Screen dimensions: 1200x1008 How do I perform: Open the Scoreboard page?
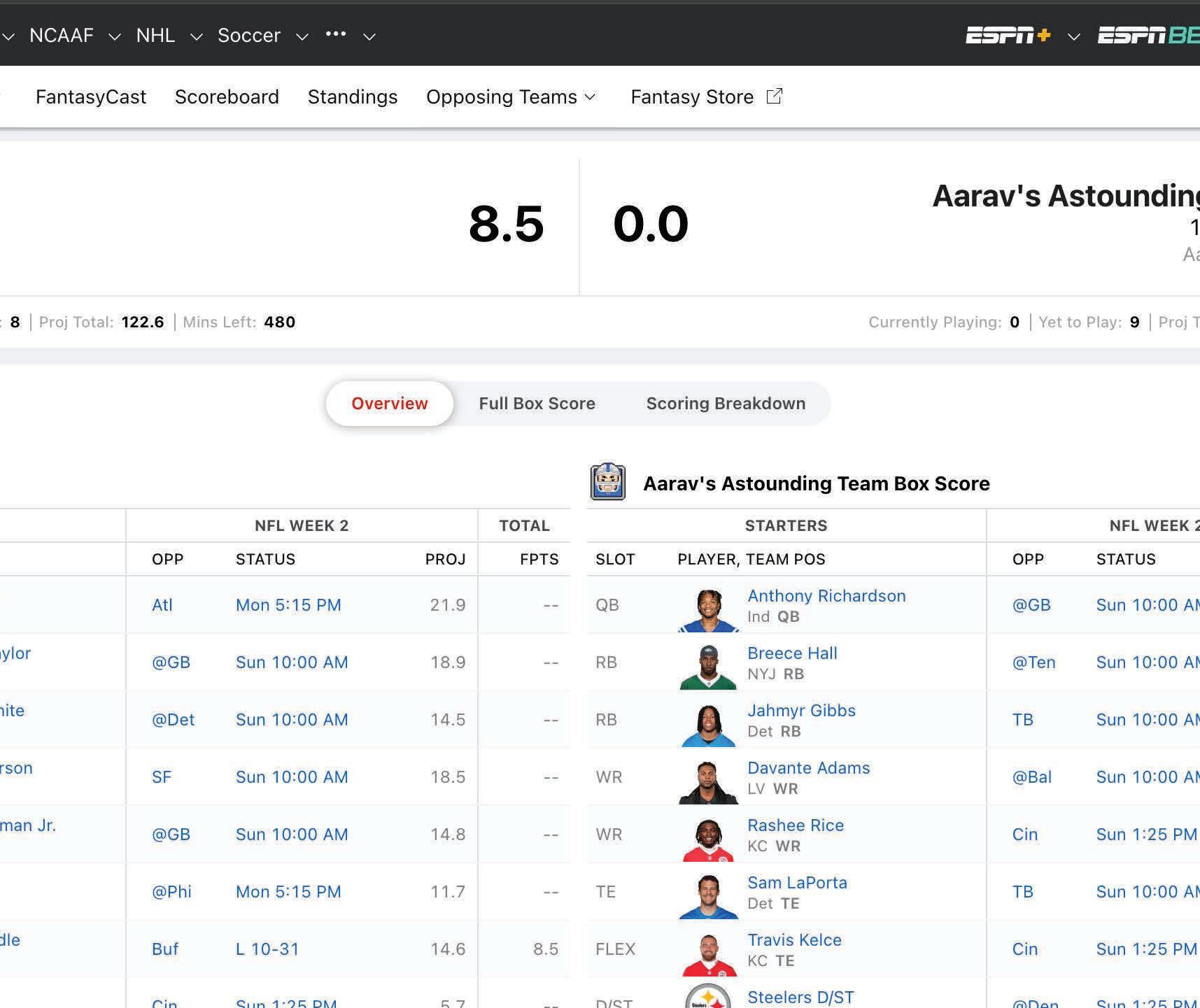coord(227,97)
